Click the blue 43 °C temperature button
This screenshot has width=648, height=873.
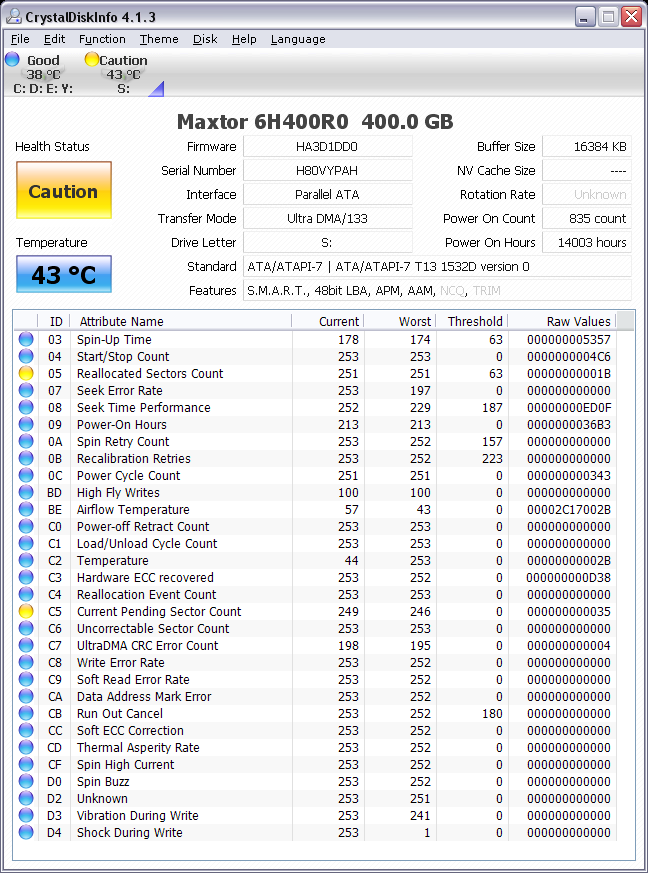tap(64, 274)
